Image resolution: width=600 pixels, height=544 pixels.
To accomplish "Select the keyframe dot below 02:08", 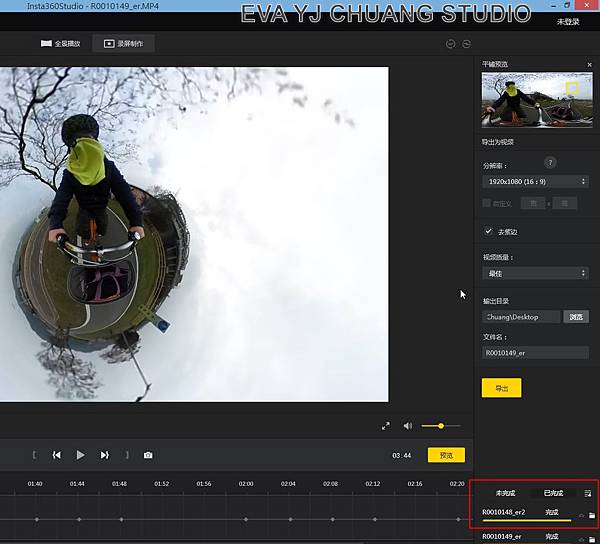I will [333, 520].
